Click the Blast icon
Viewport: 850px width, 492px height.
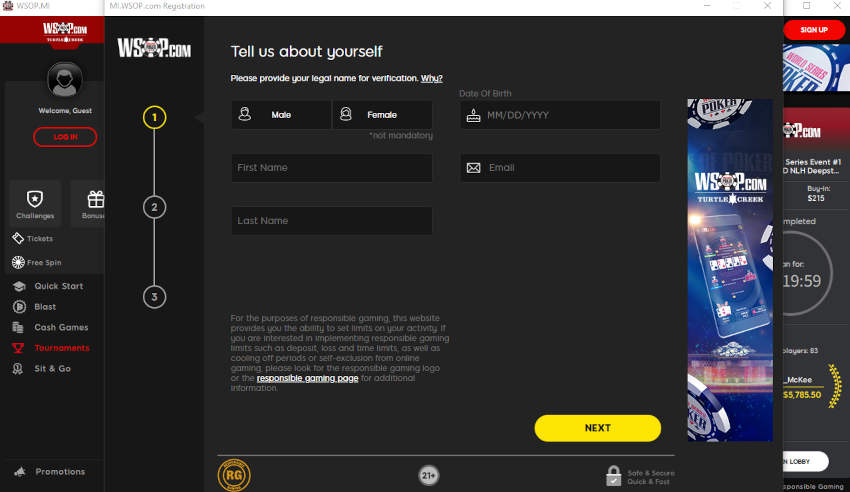click(19, 307)
